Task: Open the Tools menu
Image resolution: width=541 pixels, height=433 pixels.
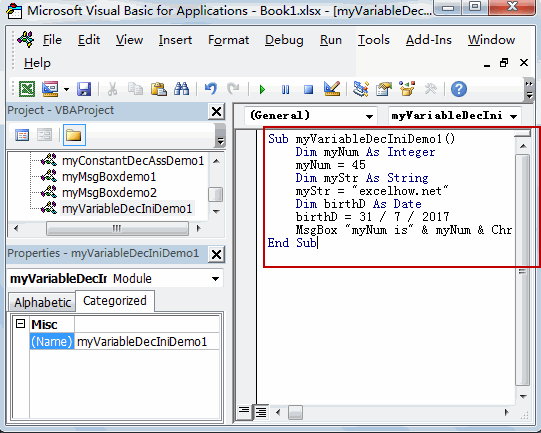Action: point(374,40)
